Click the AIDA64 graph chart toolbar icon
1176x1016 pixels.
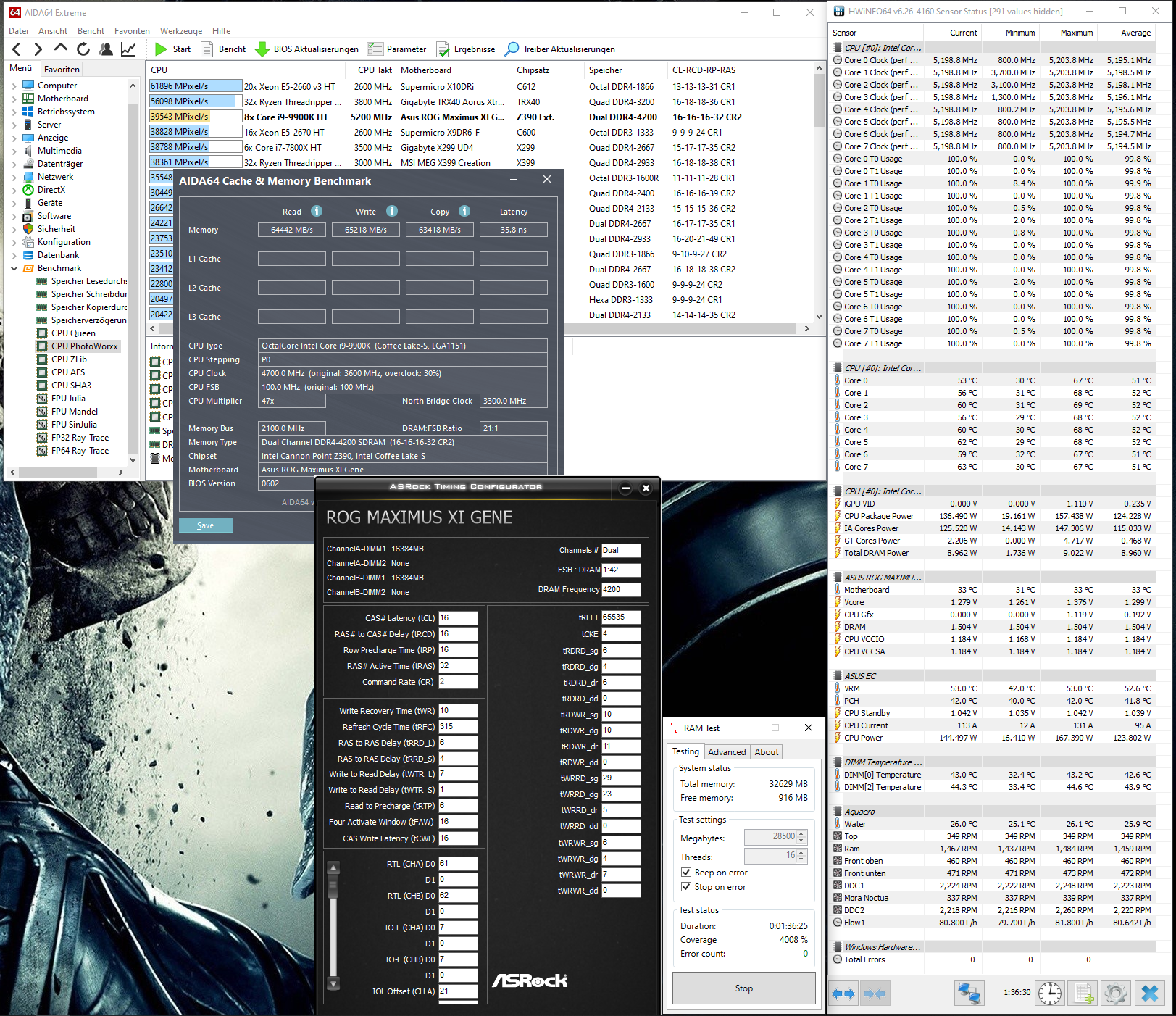(128, 49)
